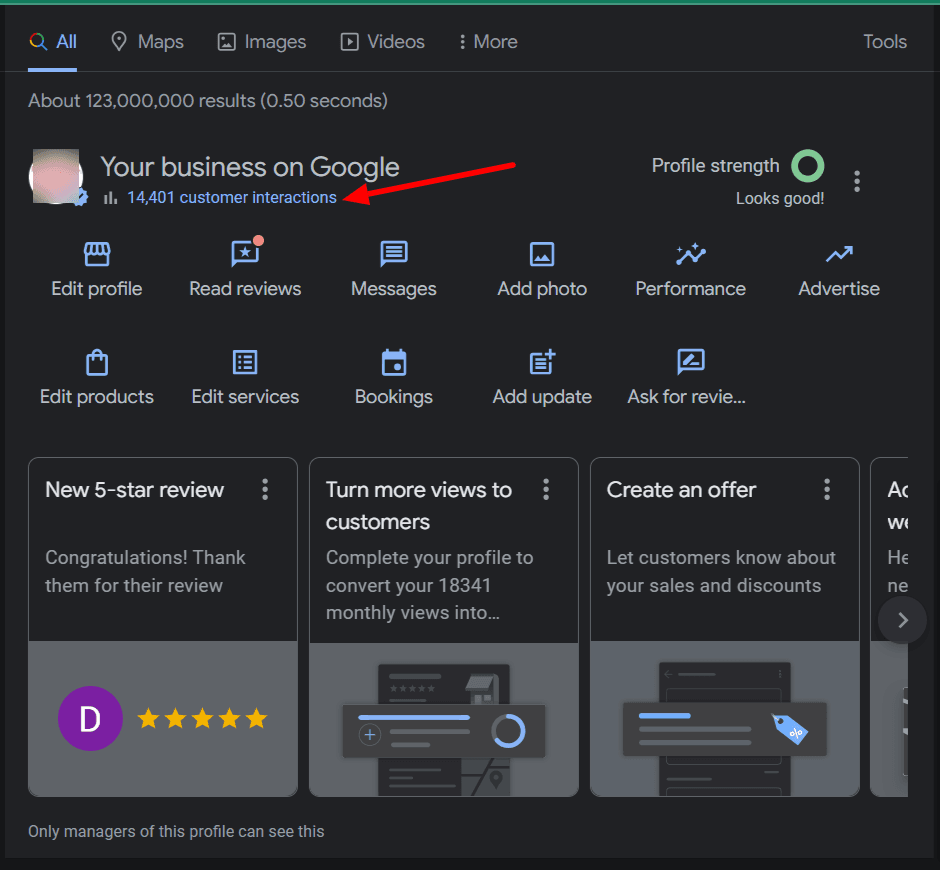
Task: Click the Create an offer card title
Action: (x=681, y=490)
